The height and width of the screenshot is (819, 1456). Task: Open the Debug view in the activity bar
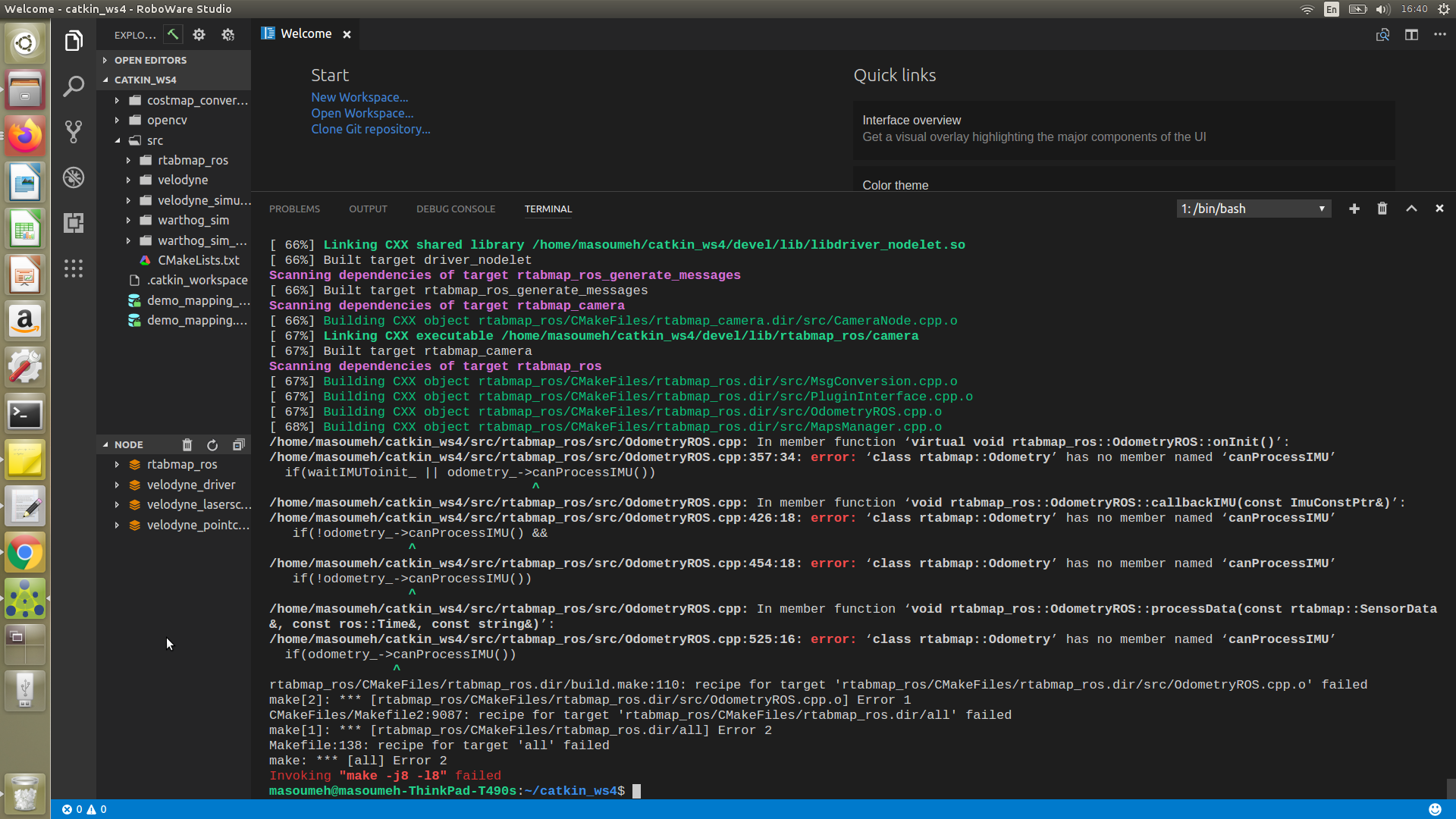coord(74,177)
